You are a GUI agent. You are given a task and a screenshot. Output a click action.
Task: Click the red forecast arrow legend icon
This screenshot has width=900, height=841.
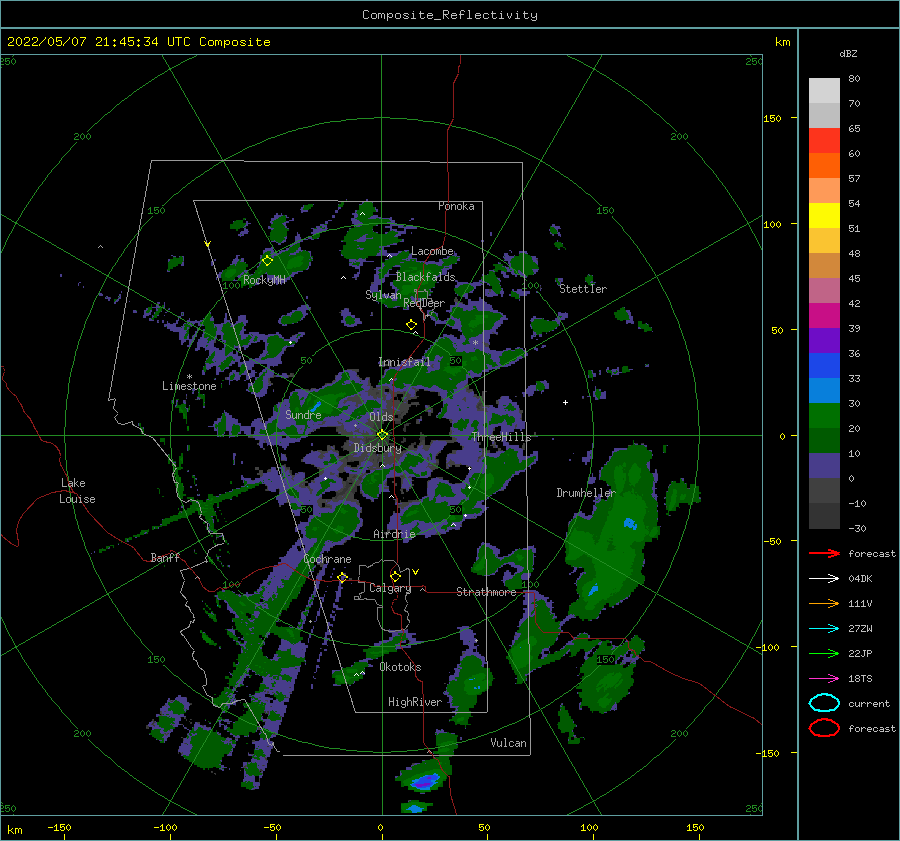(x=824, y=553)
